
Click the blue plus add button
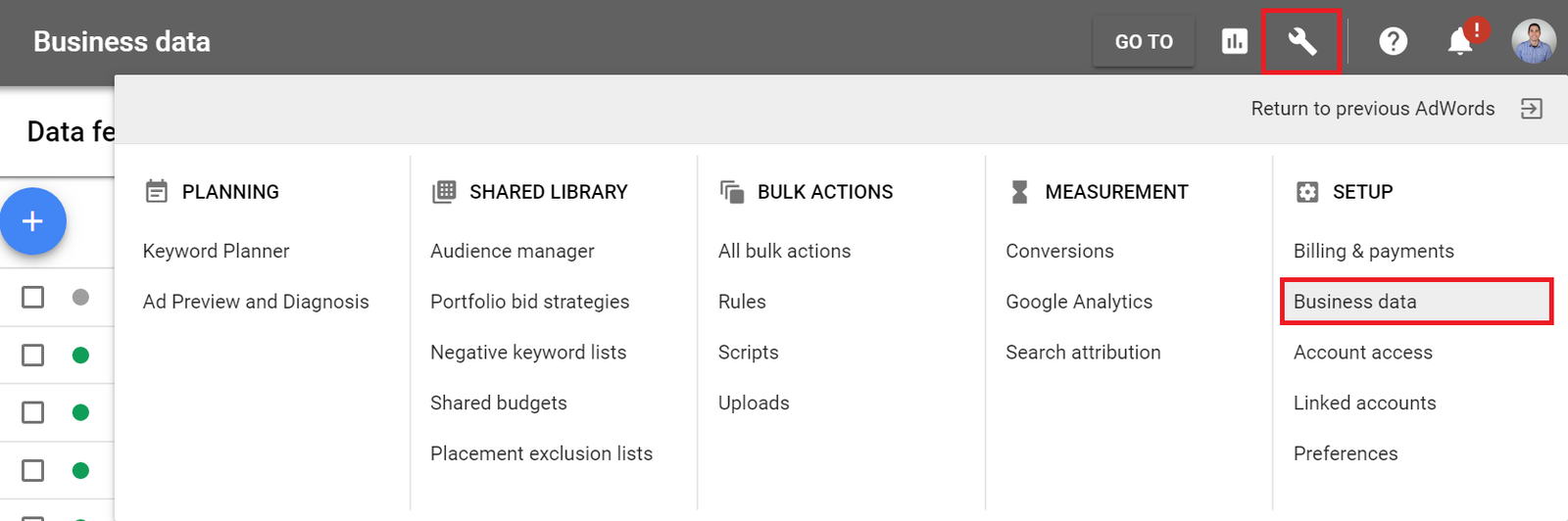[x=33, y=221]
